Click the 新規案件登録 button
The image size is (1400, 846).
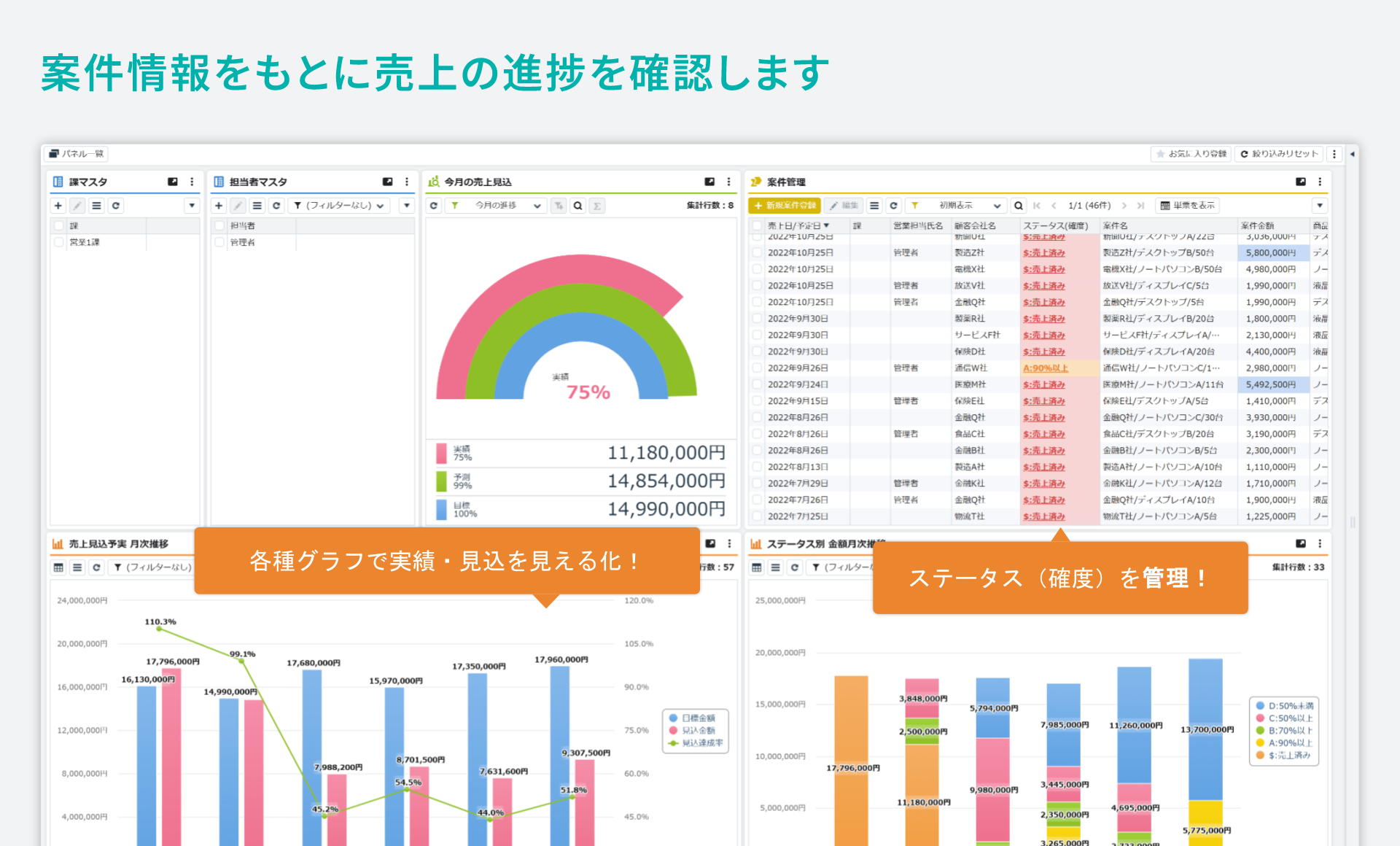click(x=785, y=205)
